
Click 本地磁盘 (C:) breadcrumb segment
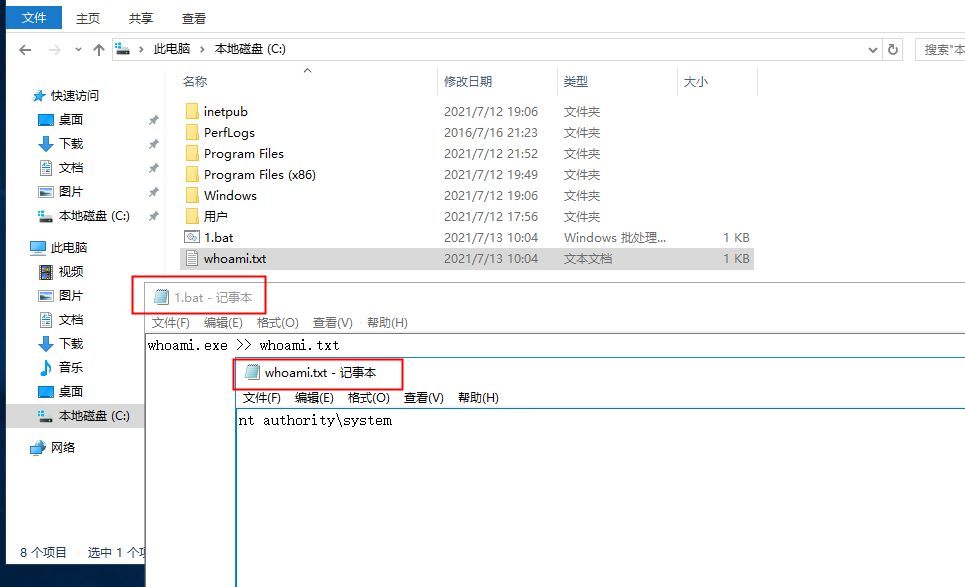250,49
